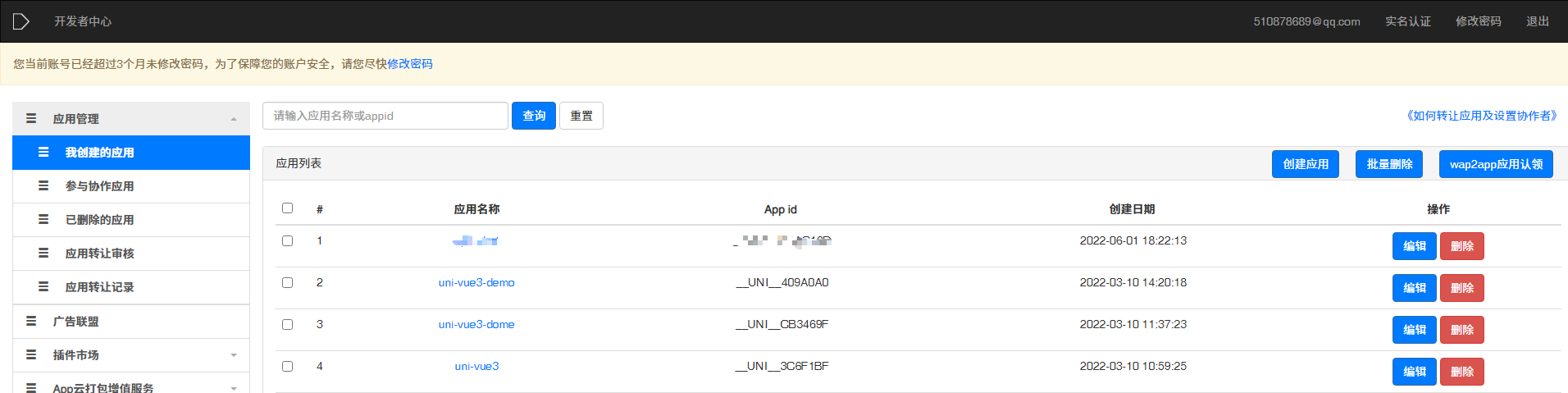
Task: Check the box for uni-vue3-demo row
Action: pyautogui.click(x=287, y=283)
